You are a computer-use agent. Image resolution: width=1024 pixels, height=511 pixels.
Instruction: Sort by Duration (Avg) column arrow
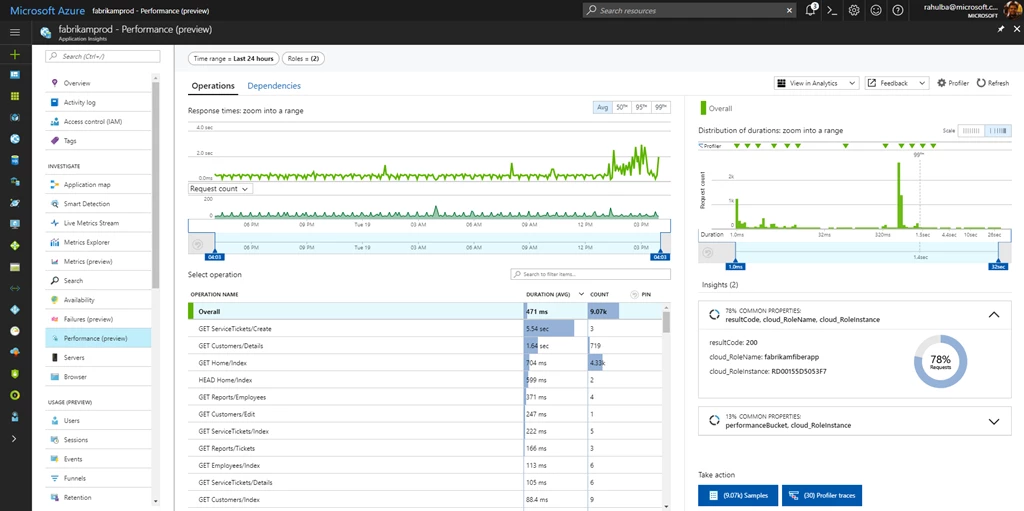click(x=581, y=295)
